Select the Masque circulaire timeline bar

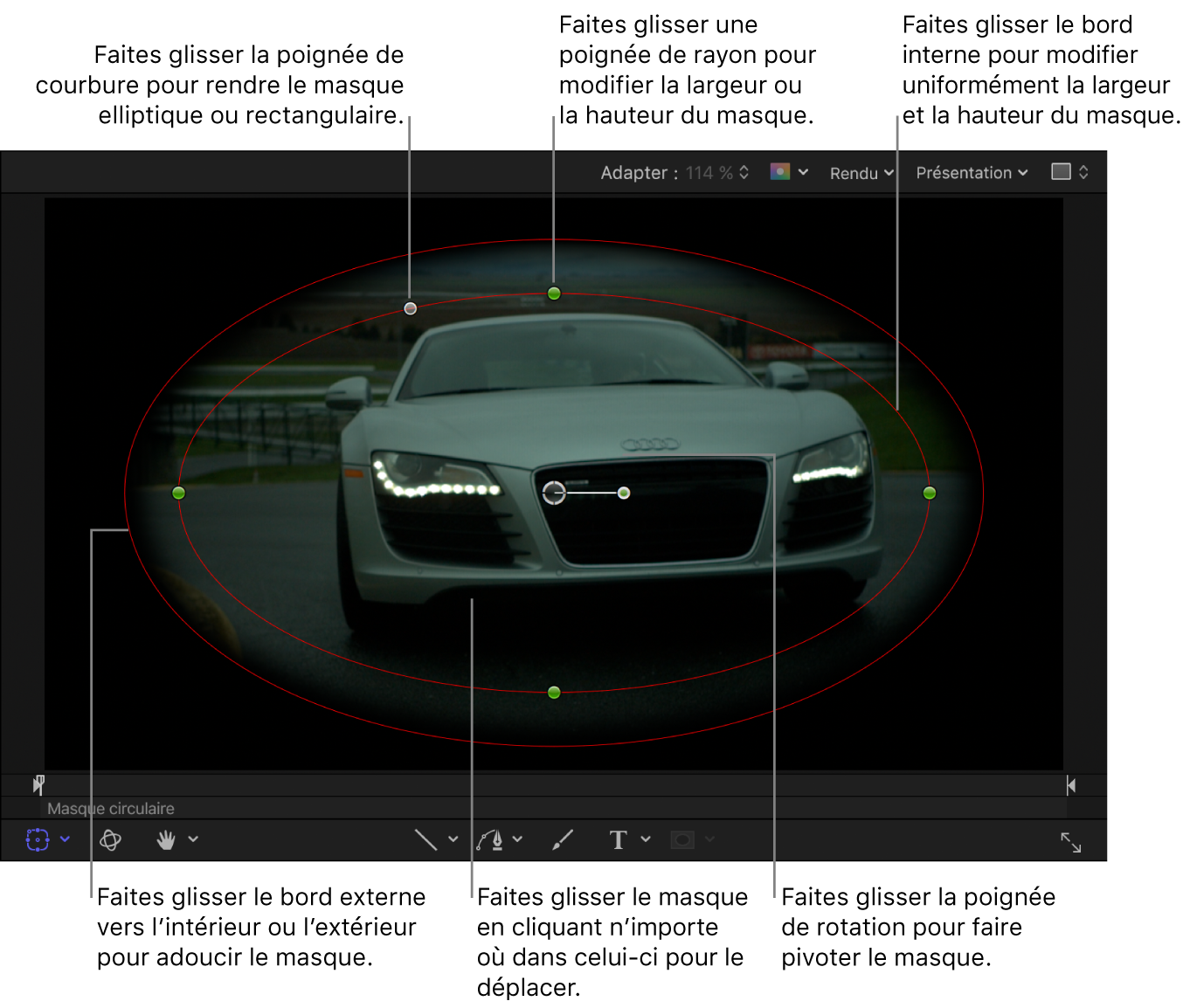pos(110,809)
